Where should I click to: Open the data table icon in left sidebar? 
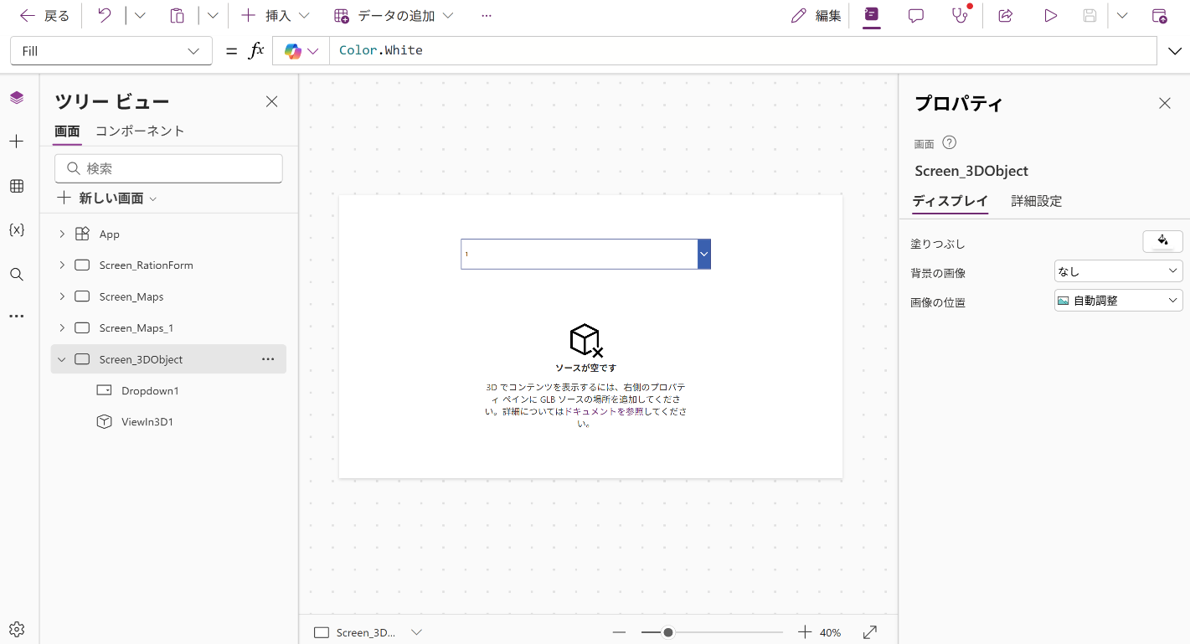click(x=17, y=186)
